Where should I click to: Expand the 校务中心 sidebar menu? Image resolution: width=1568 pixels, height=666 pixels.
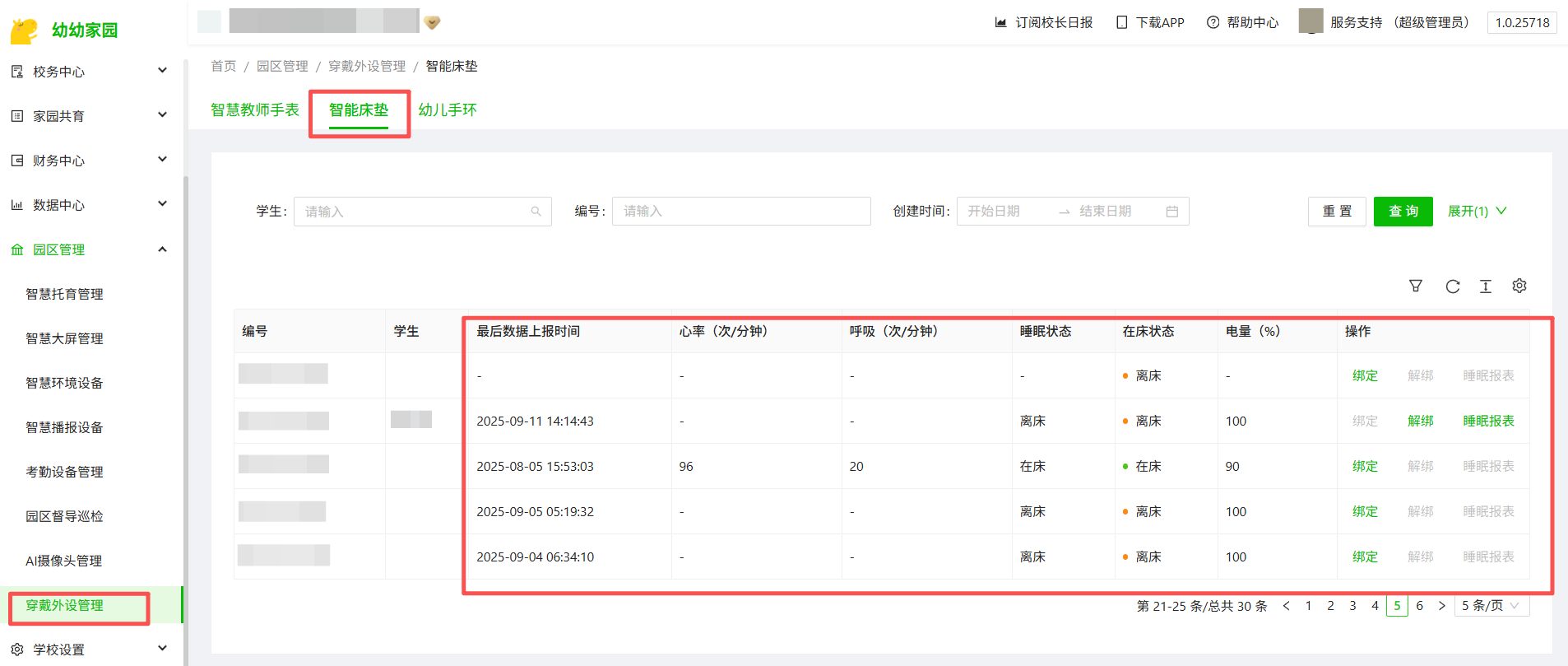coord(90,72)
